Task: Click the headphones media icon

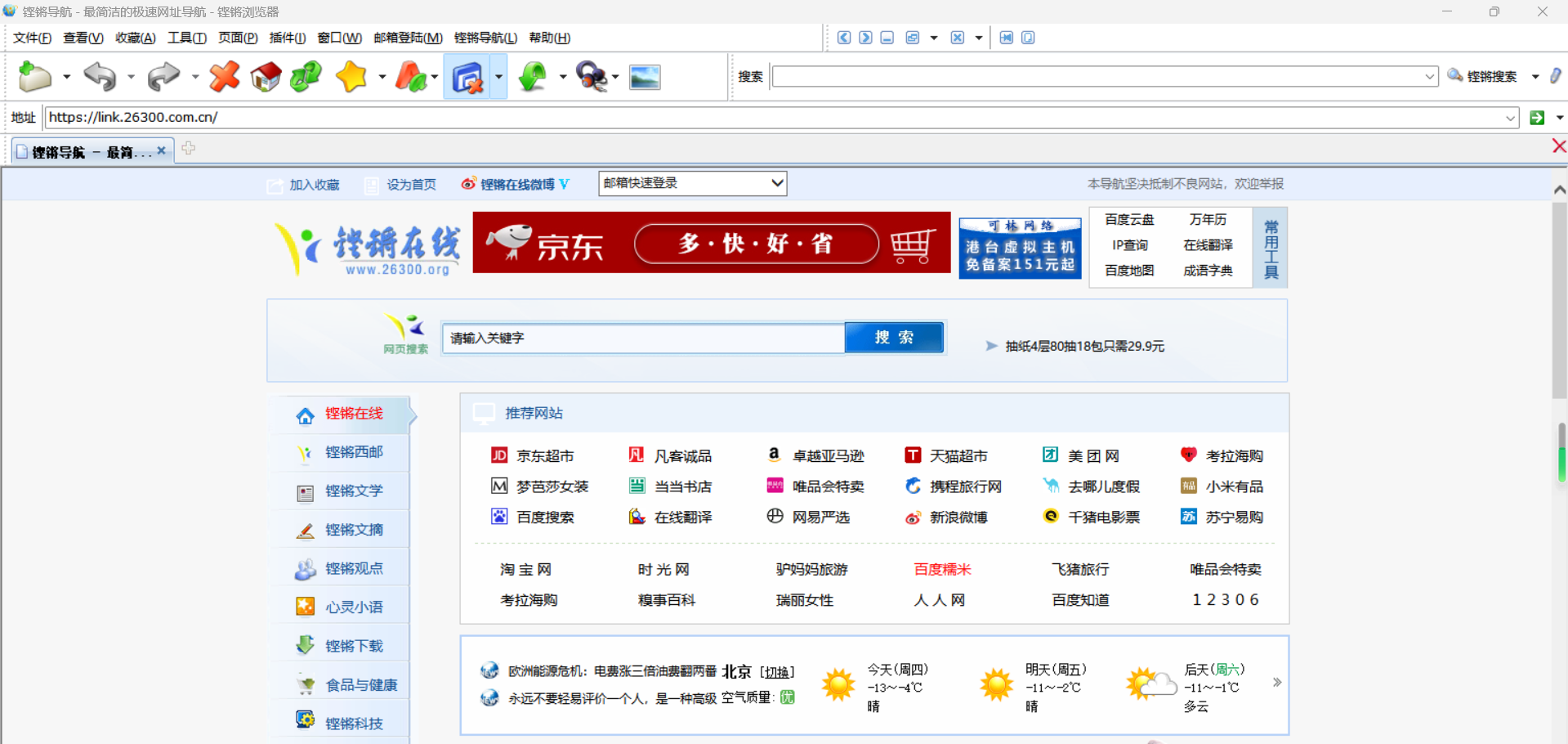Action: coord(592,77)
